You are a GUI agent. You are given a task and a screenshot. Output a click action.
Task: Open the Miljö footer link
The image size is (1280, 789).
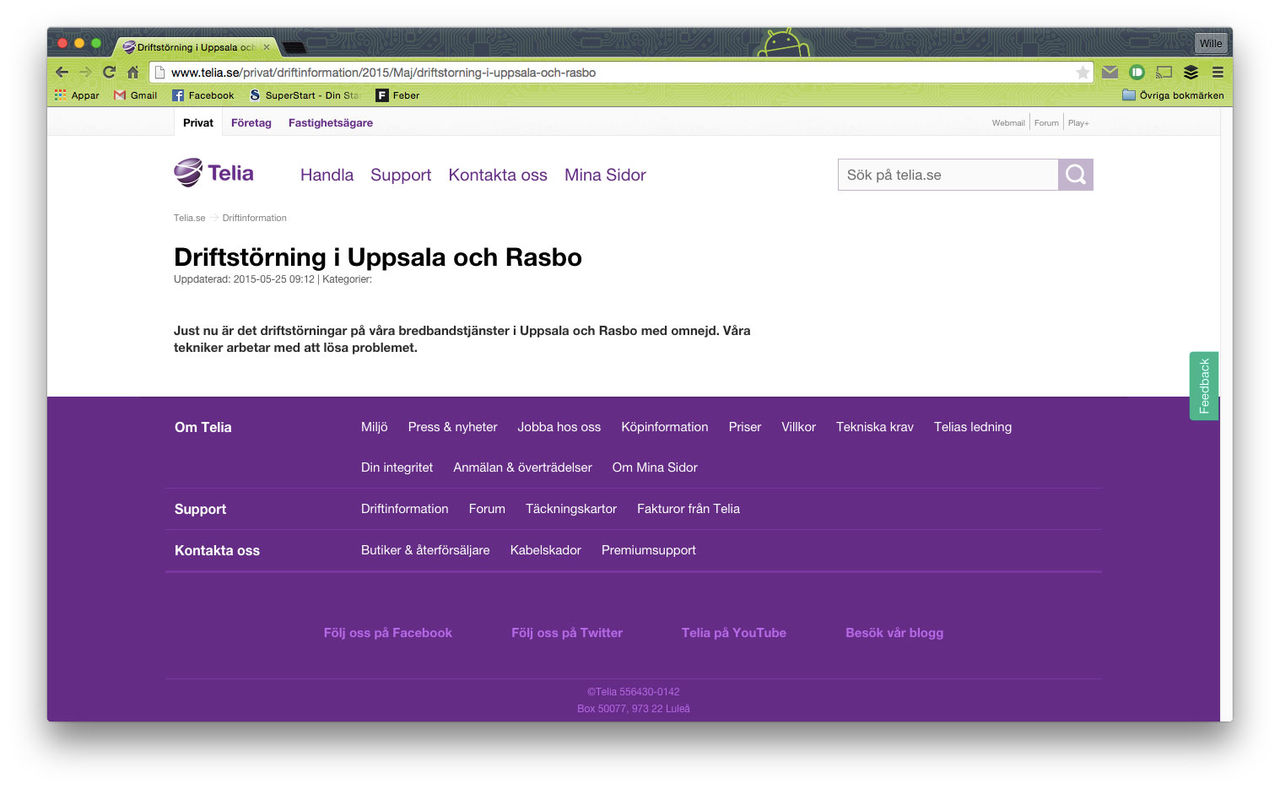(x=374, y=427)
